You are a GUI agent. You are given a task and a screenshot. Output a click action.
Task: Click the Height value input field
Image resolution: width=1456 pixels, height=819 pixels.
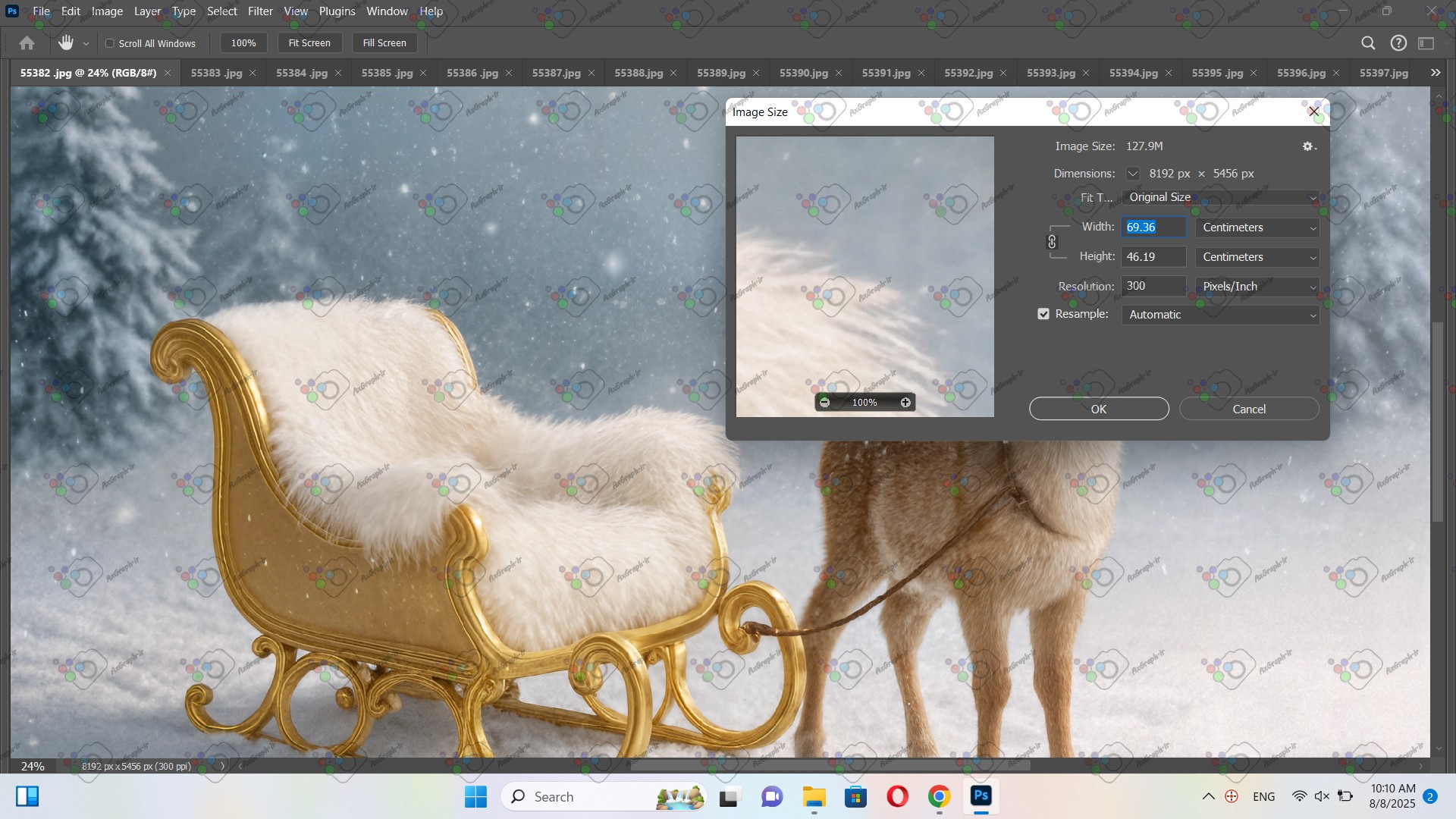click(1153, 257)
